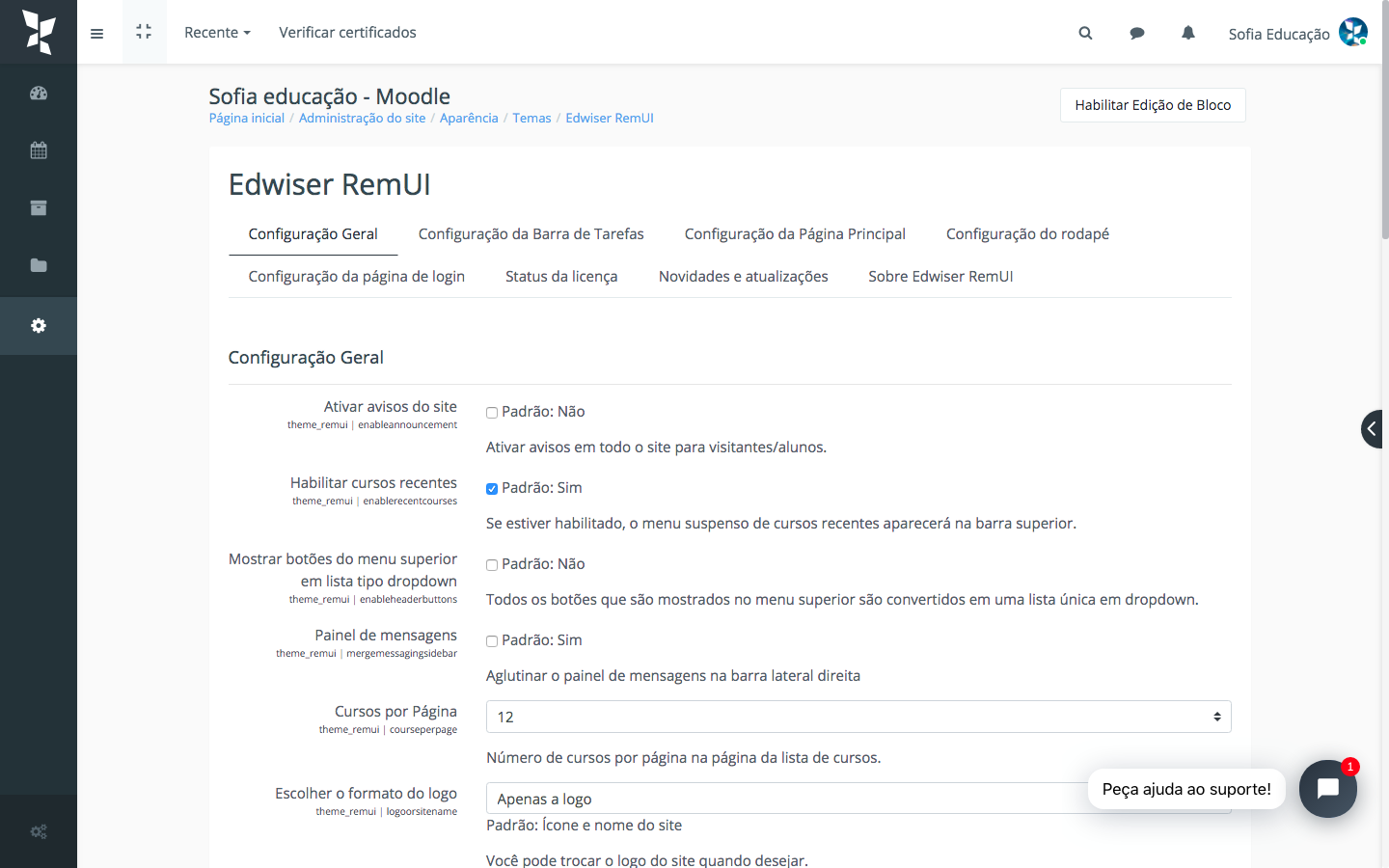Viewport: 1389px width, 868px height.
Task: Toggle the hamburger sidebar menu
Action: tap(96, 33)
